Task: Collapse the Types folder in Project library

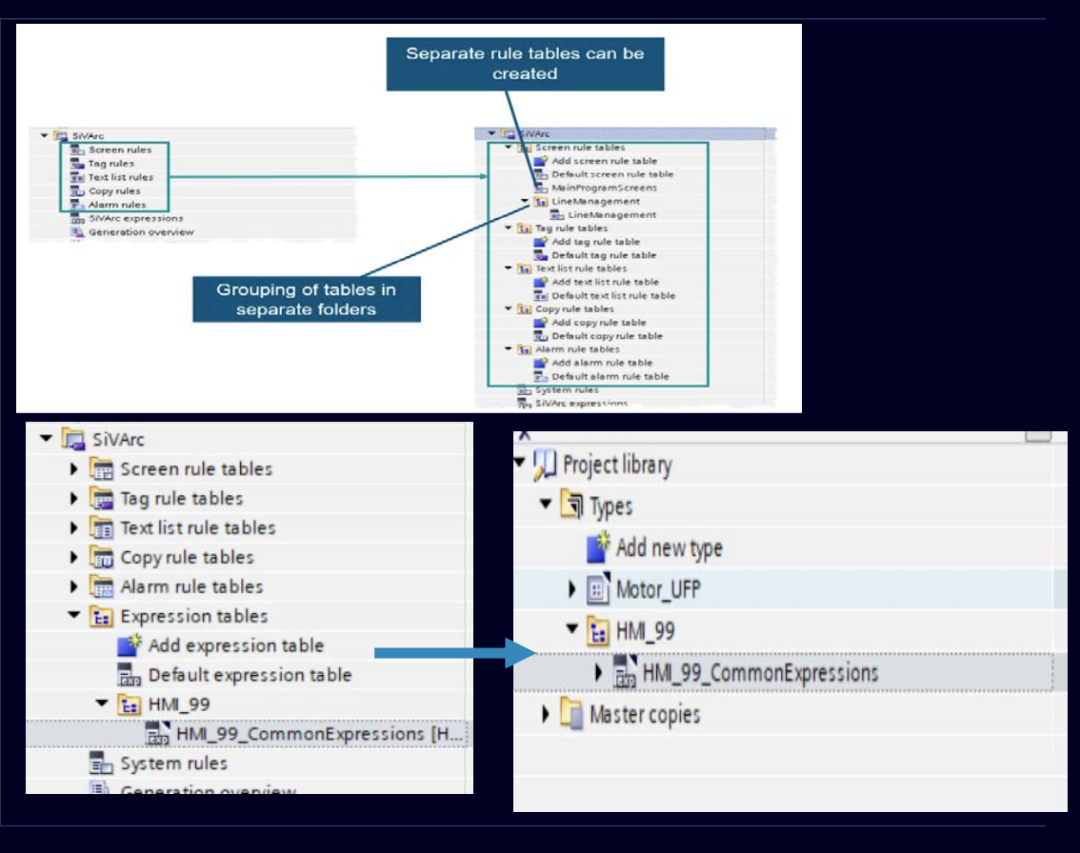Action: tap(545, 505)
